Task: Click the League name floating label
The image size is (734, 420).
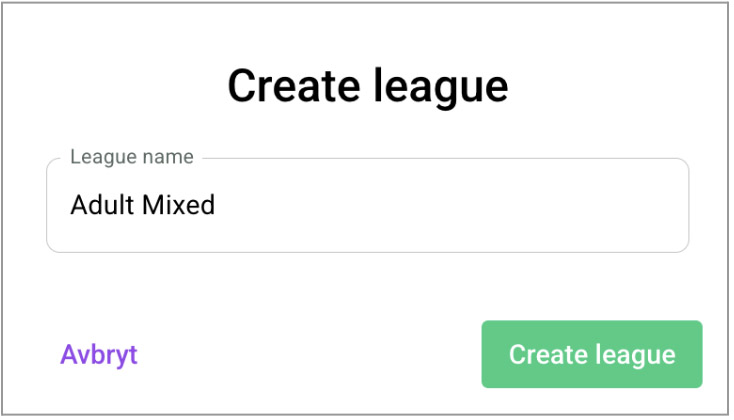Action: pyautogui.click(x=132, y=157)
